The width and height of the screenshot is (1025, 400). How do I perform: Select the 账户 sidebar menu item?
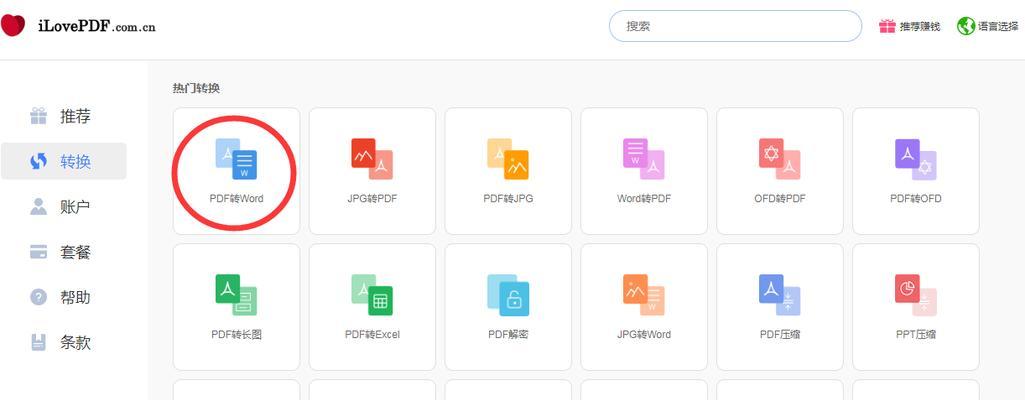tap(63, 207)
